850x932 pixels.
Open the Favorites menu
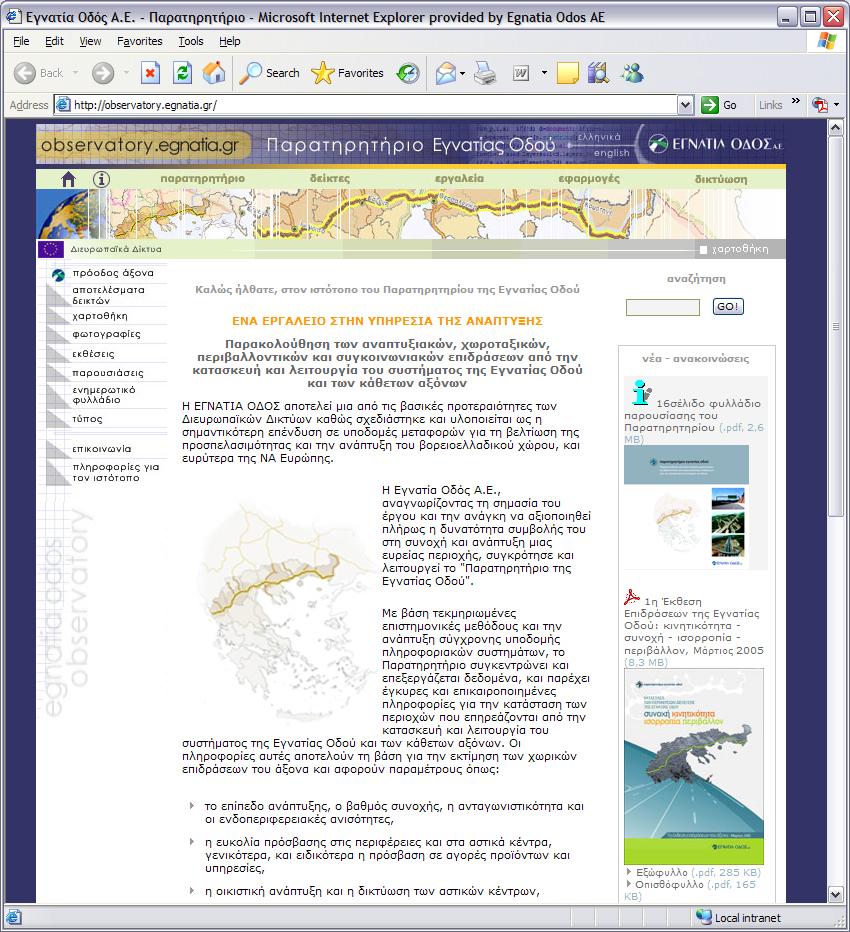click(140, 41)
